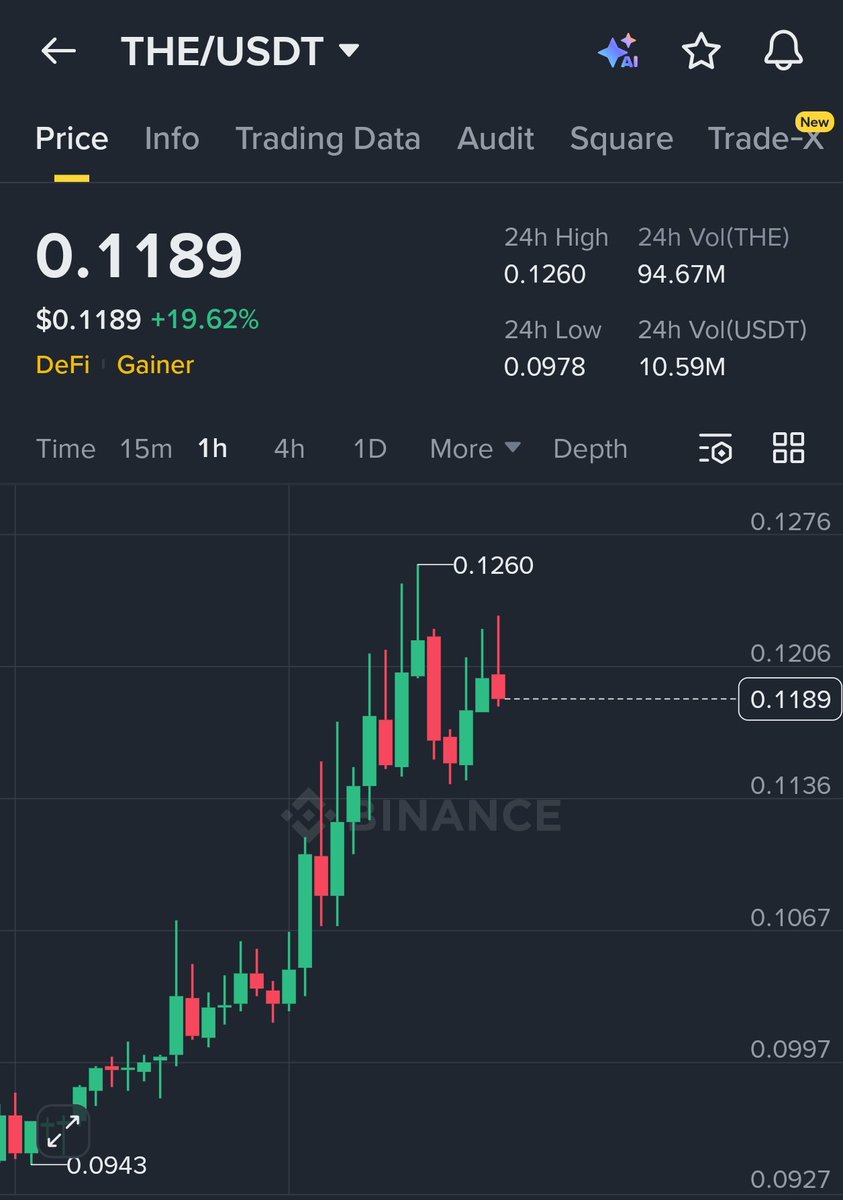Tap the 0.1260 high label on chart

493,566
